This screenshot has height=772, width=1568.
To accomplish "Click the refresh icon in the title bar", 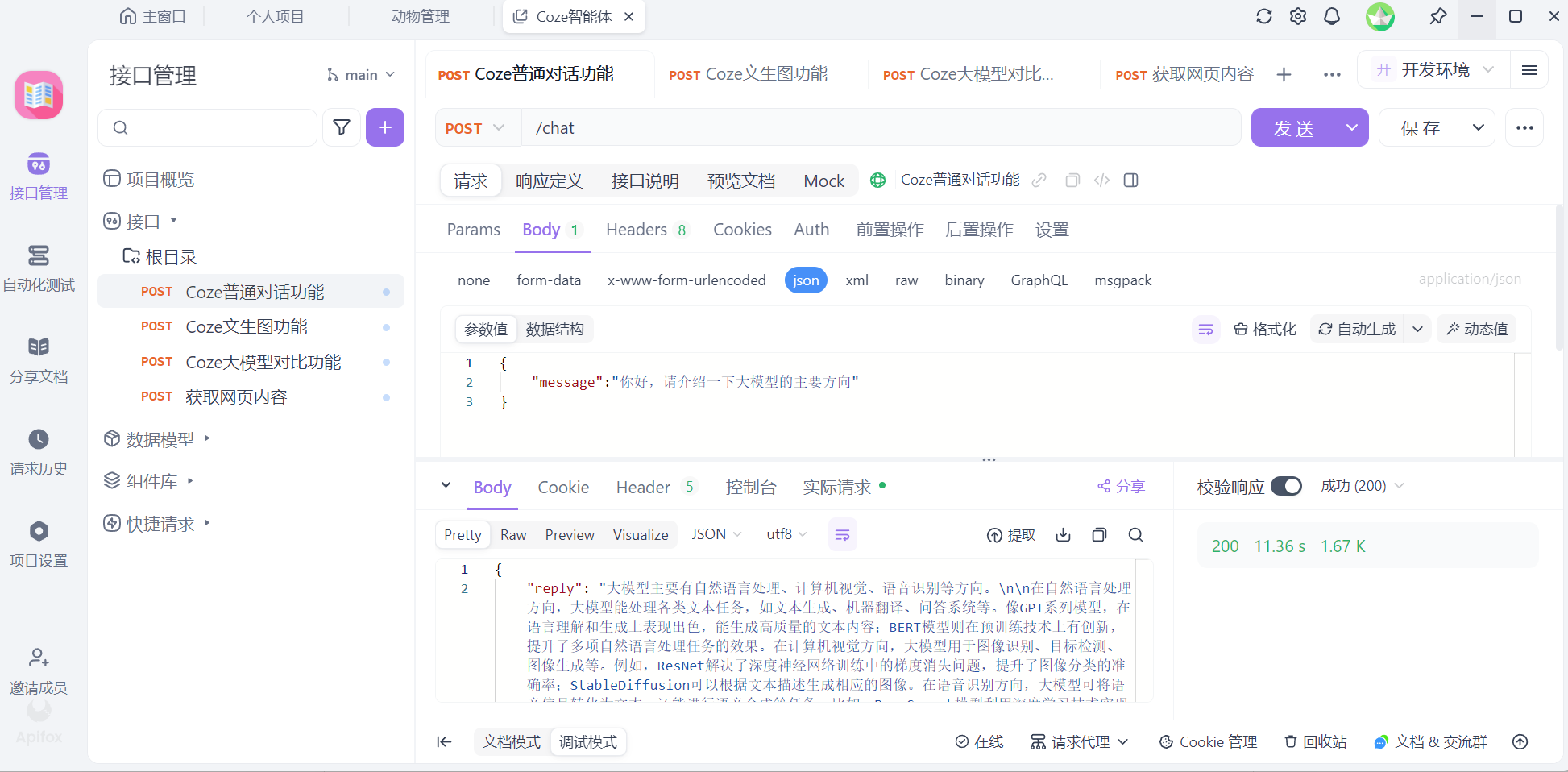I will [x=1263, y=16].
